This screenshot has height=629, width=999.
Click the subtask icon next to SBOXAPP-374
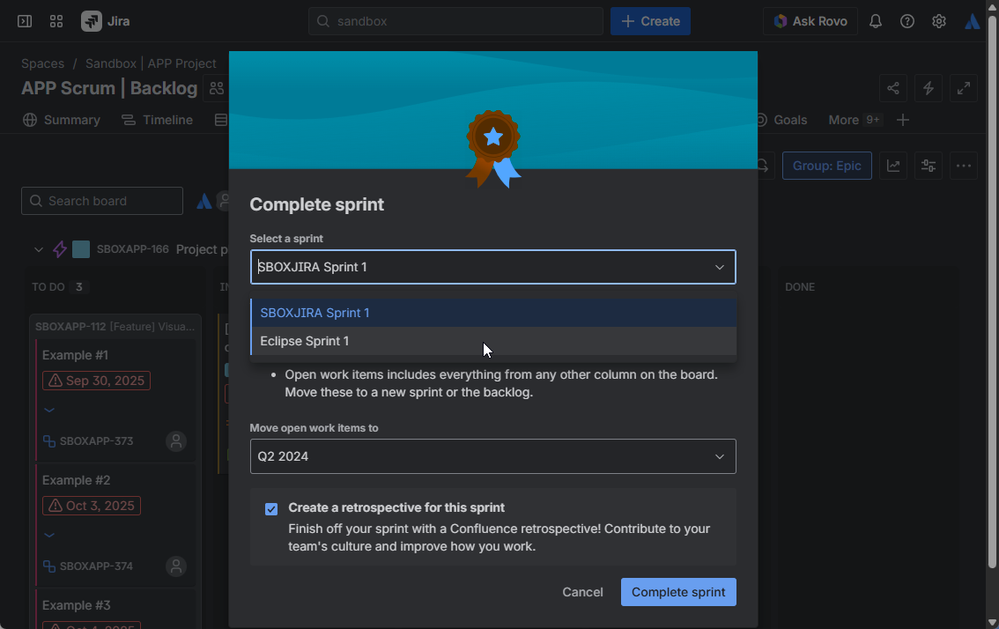click(x=49, y=566)
